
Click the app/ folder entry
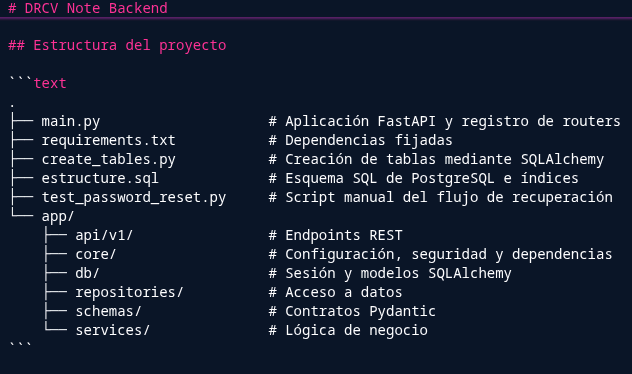coord(58,216)
